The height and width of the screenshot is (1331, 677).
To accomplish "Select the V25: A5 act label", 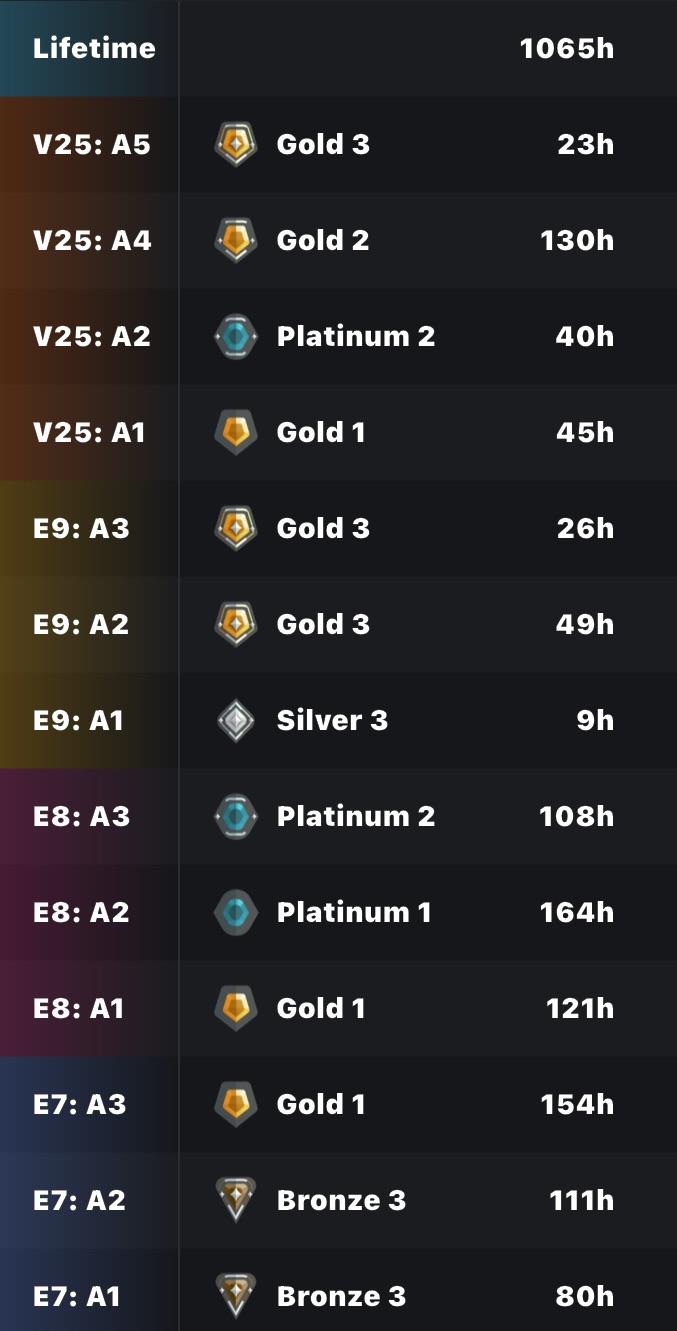I will [92, 144].
